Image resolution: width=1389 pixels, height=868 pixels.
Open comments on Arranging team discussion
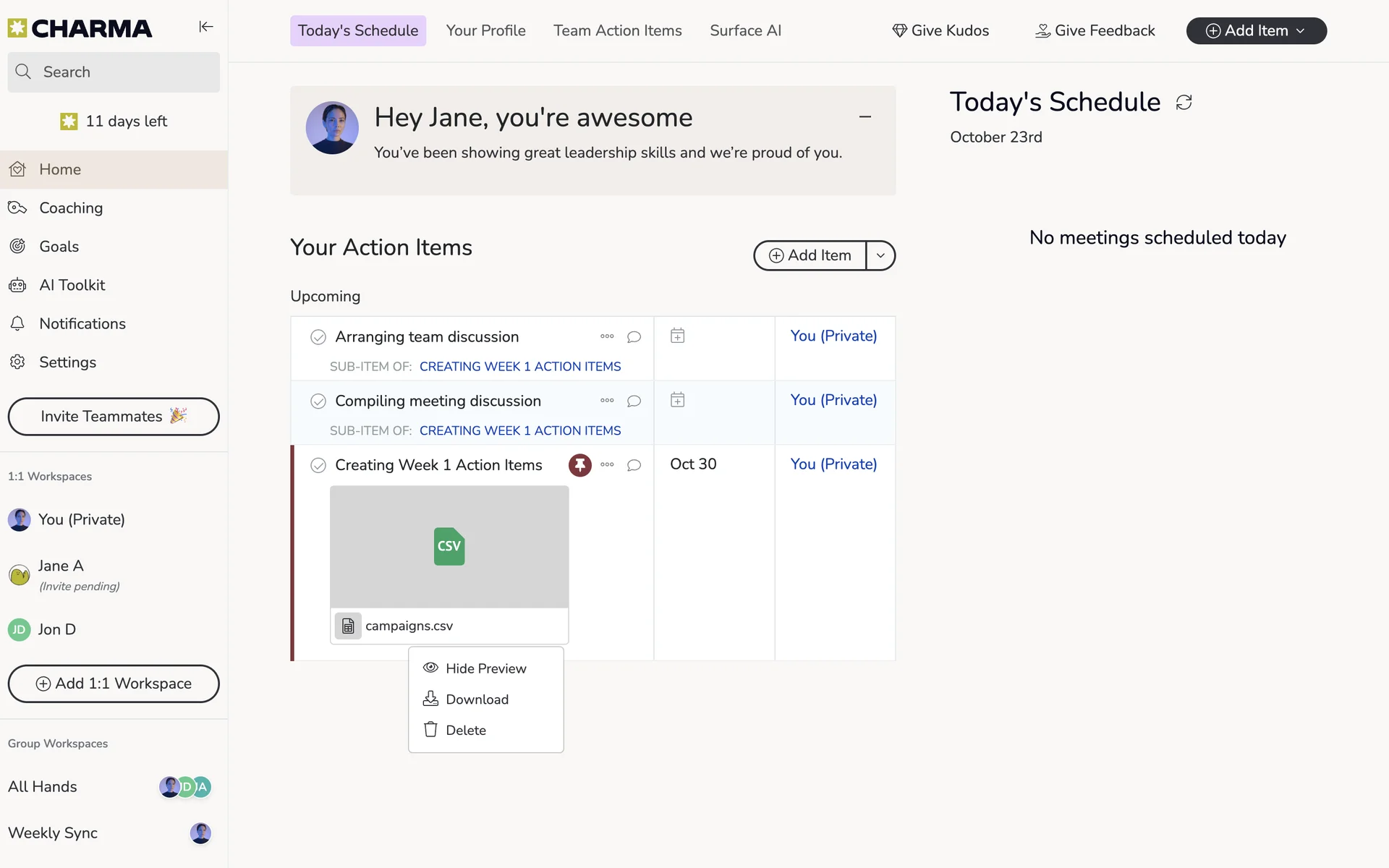(x=634, y=337)
